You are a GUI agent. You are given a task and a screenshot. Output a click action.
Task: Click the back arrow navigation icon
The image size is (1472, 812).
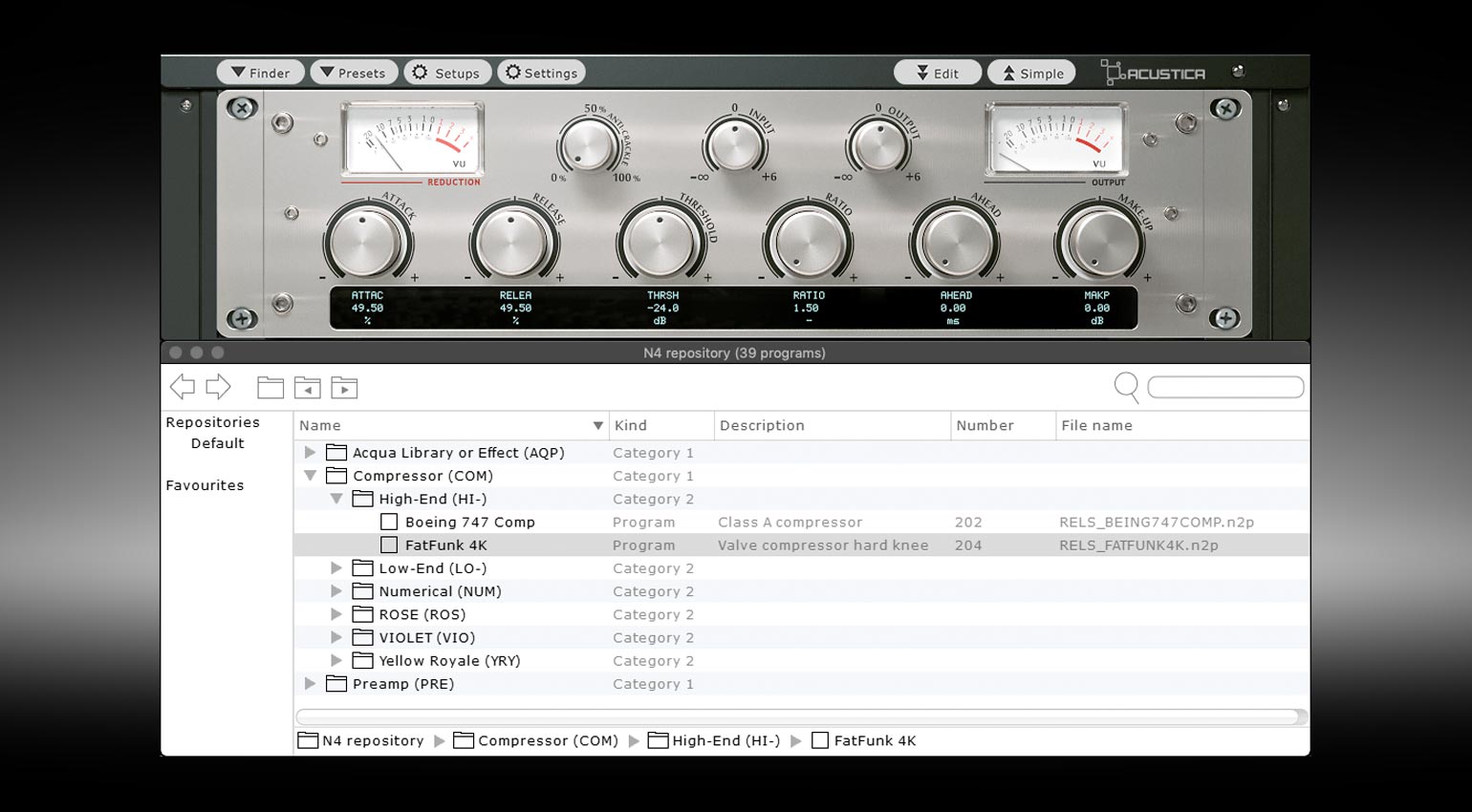click(x=182, y=387)
